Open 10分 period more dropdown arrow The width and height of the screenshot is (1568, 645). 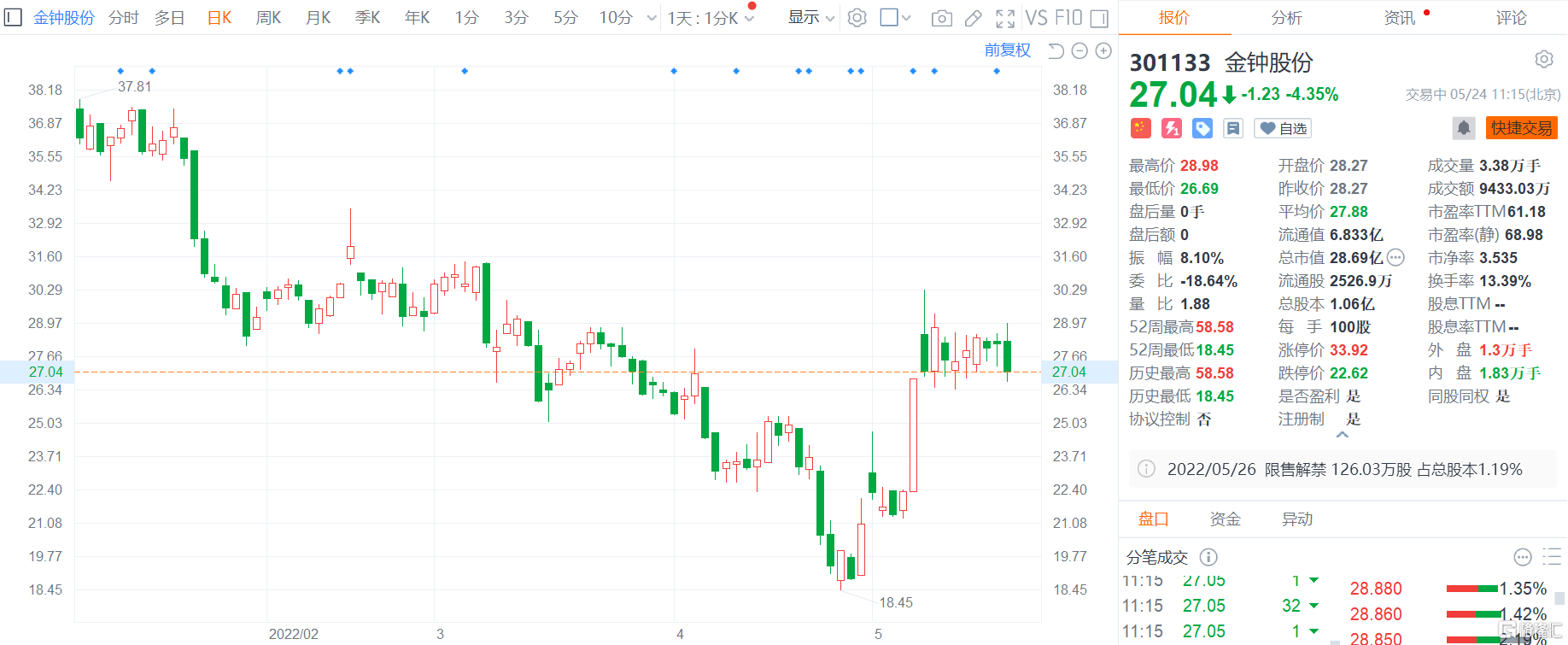(x=652, y=18)
